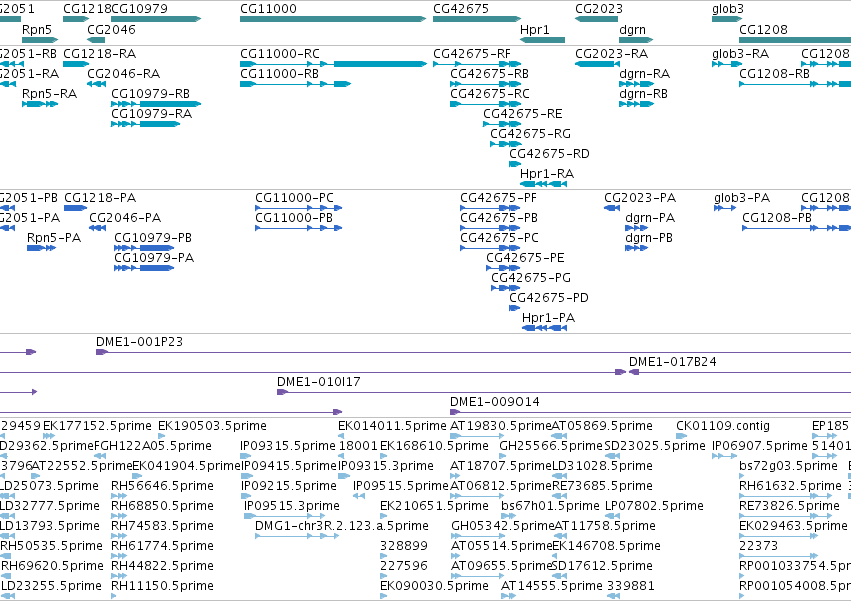Select the CG2046-PA protein feature
This screenshot has height=601, width=851.
(97, 228)
